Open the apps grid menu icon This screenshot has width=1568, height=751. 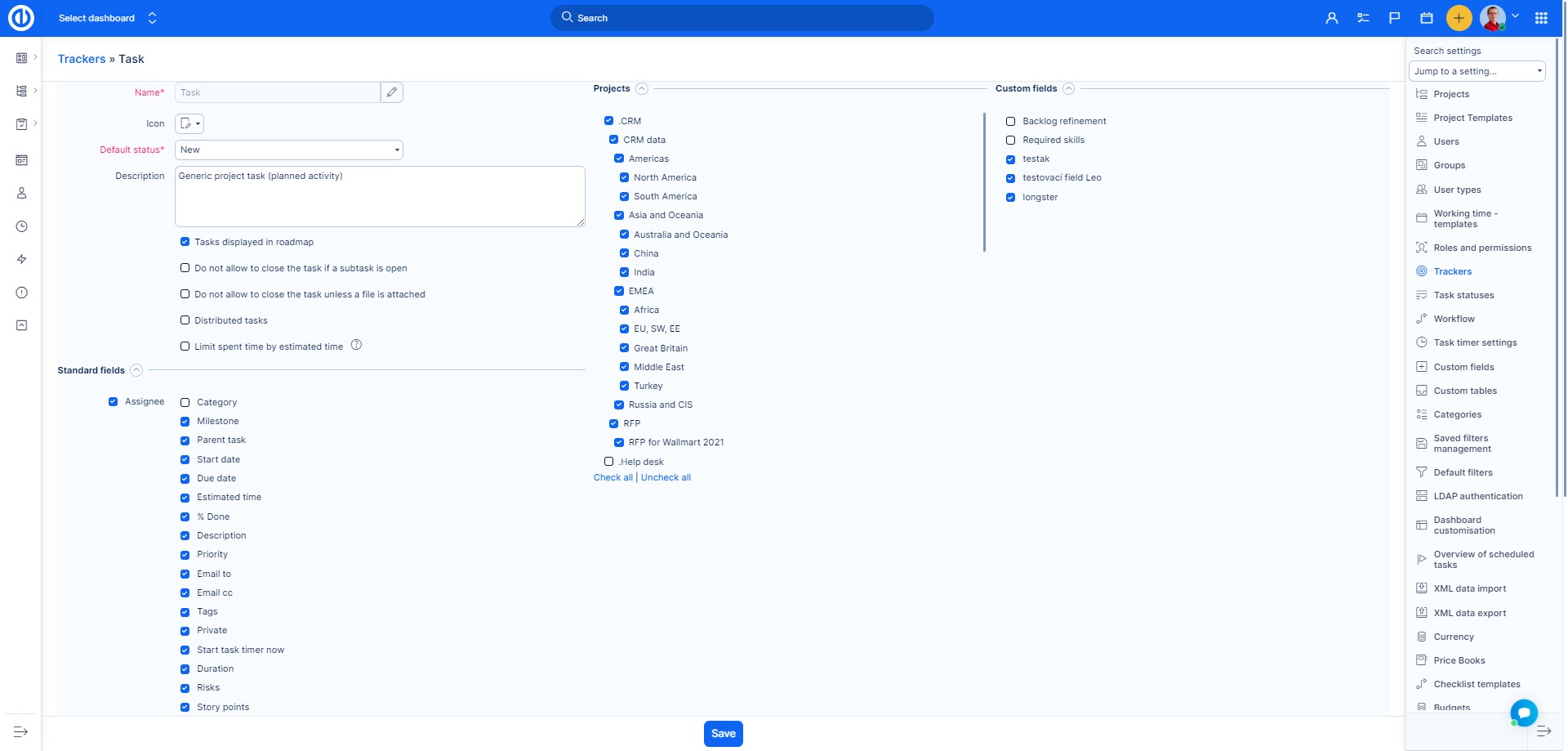1541,18
